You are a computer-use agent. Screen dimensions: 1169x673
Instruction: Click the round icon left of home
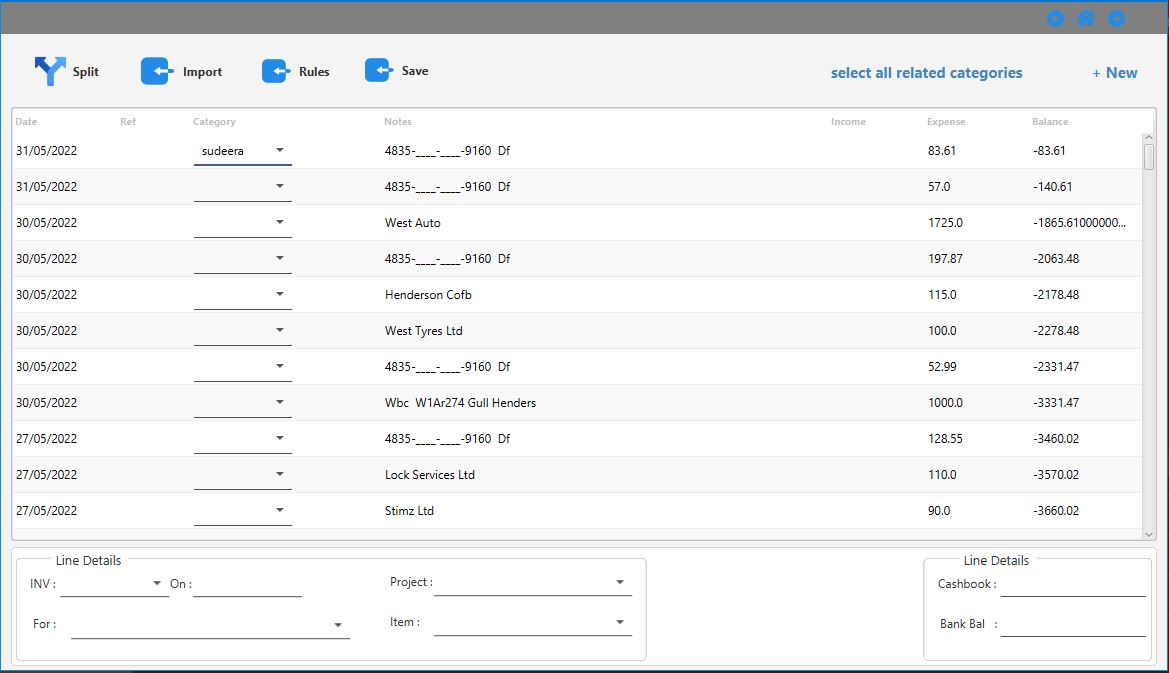pos(1055,18)
